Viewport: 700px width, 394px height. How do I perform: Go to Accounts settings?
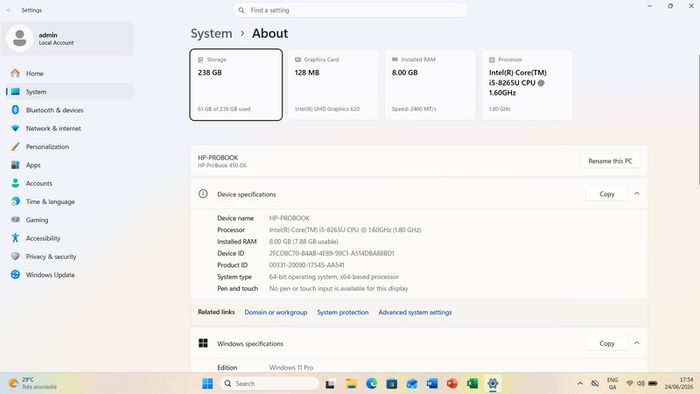(69, 183)
